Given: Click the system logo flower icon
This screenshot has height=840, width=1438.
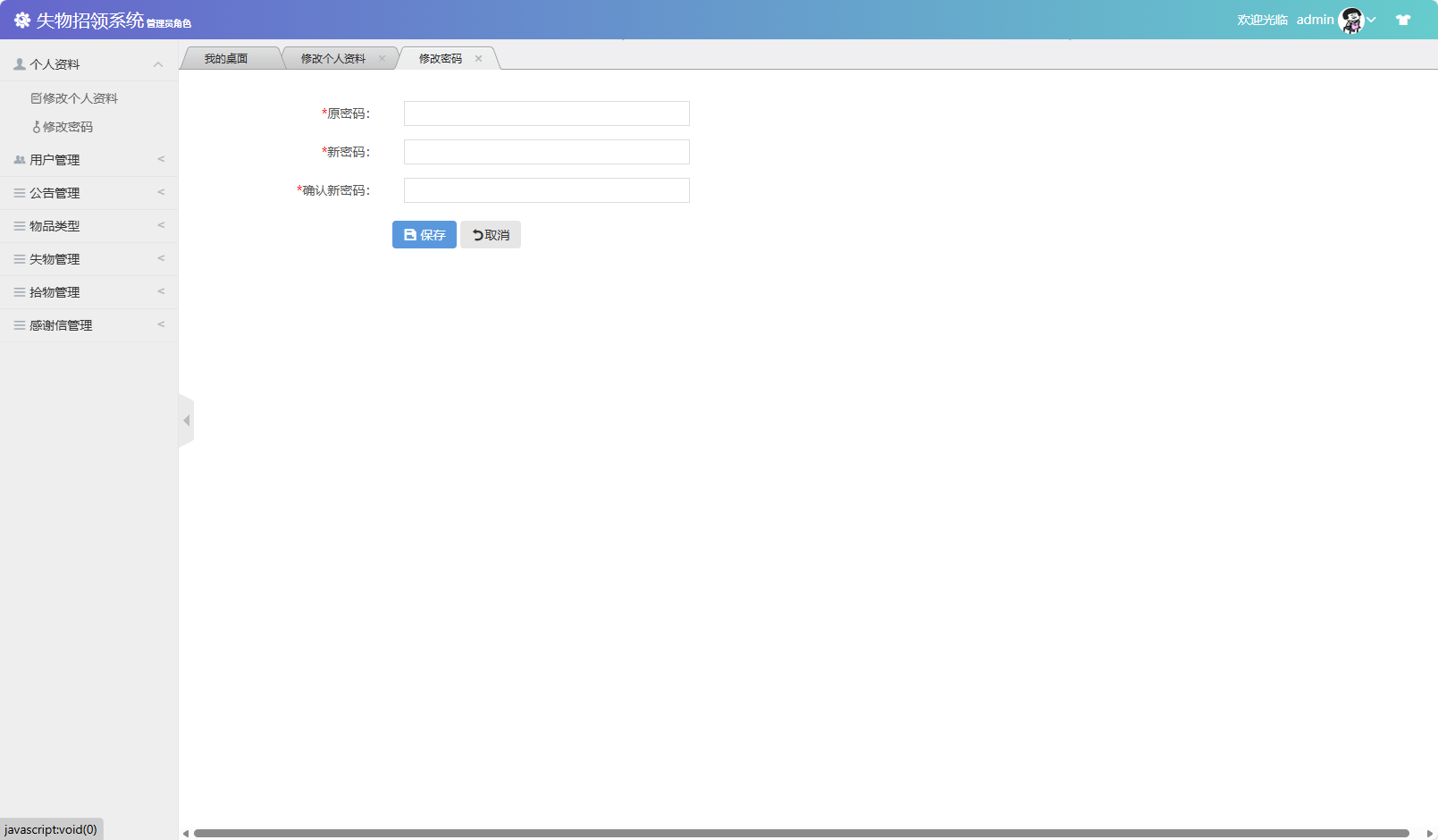Looking at the screenshot, I should [22, 20].
